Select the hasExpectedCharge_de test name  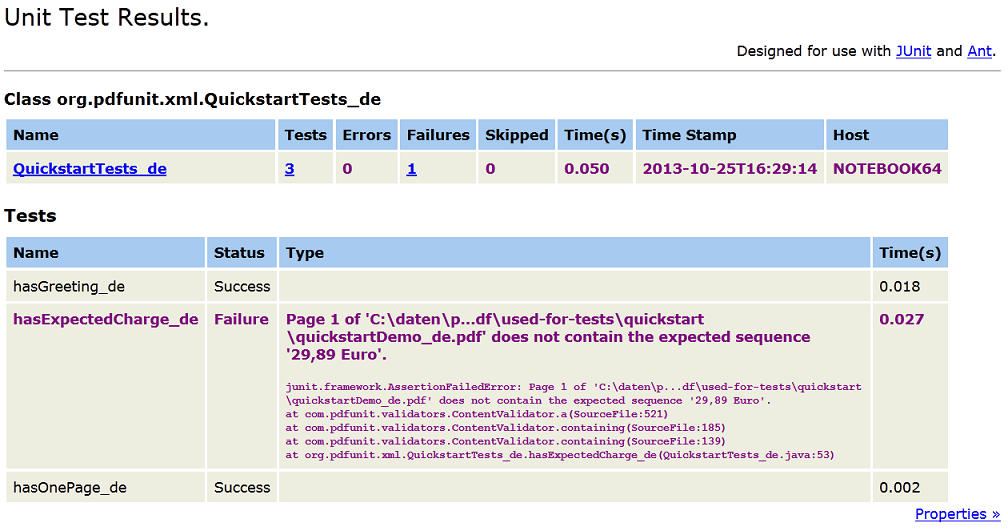105,320
